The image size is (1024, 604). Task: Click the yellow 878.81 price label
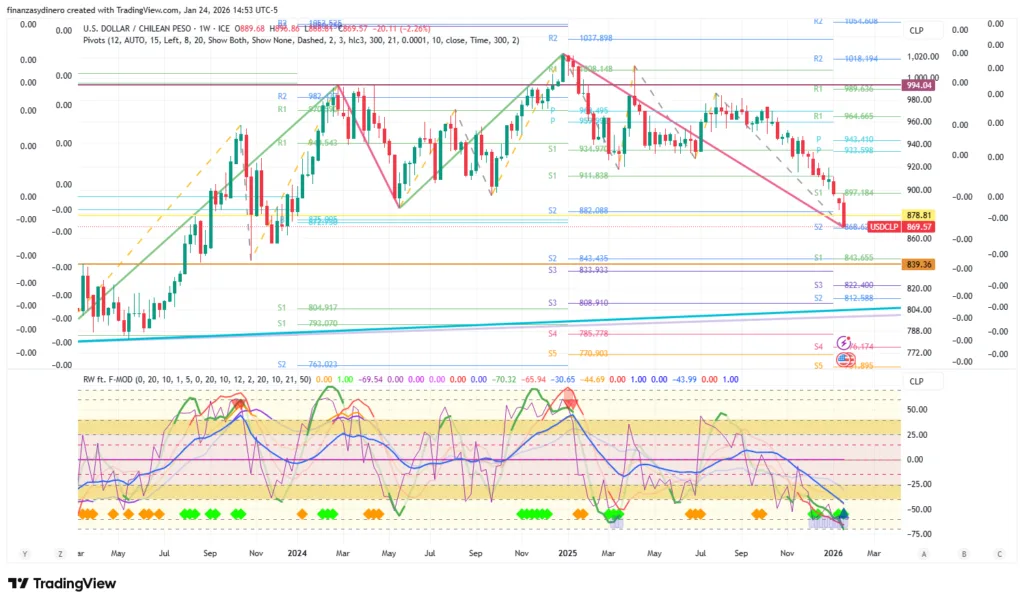(x=918, y=215)
